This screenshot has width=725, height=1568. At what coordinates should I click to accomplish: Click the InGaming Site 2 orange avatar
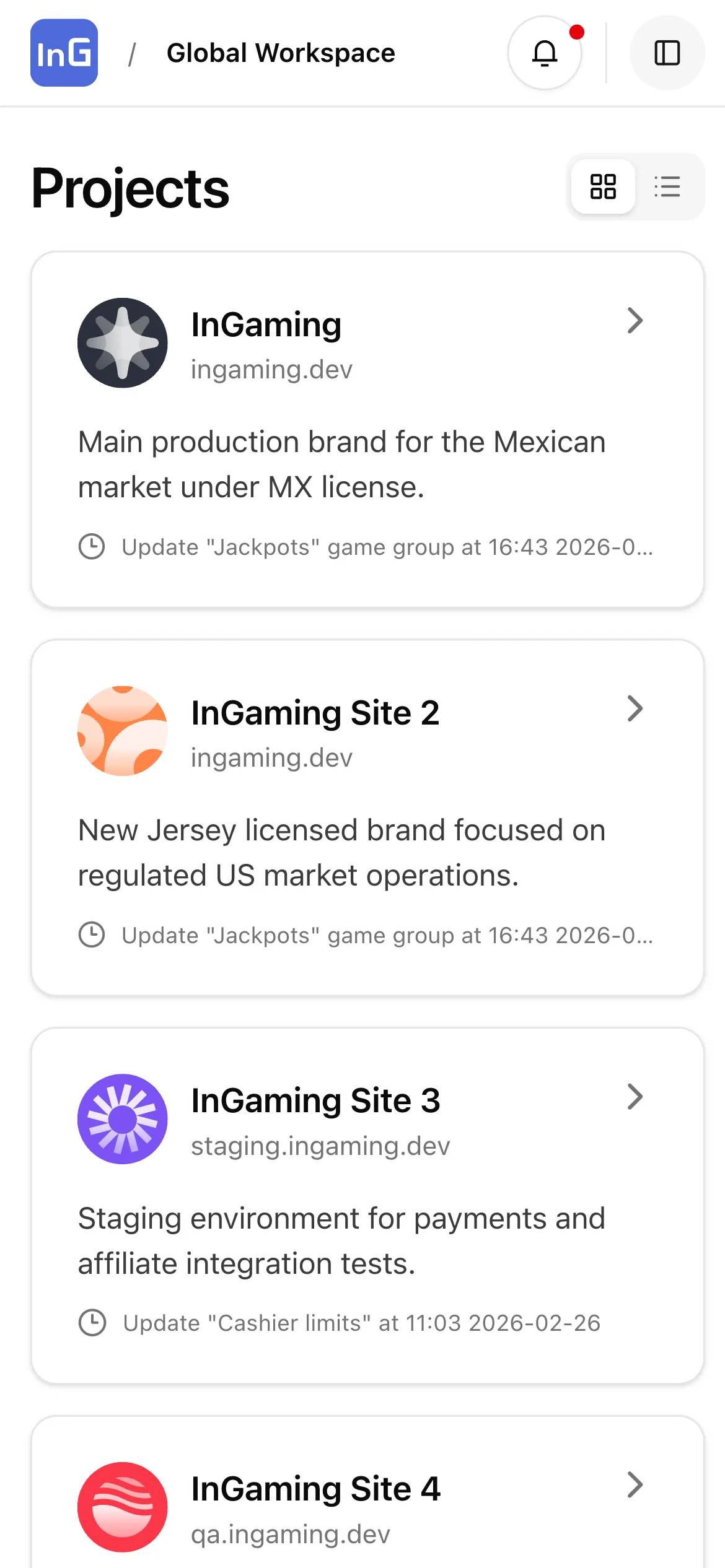123,731
